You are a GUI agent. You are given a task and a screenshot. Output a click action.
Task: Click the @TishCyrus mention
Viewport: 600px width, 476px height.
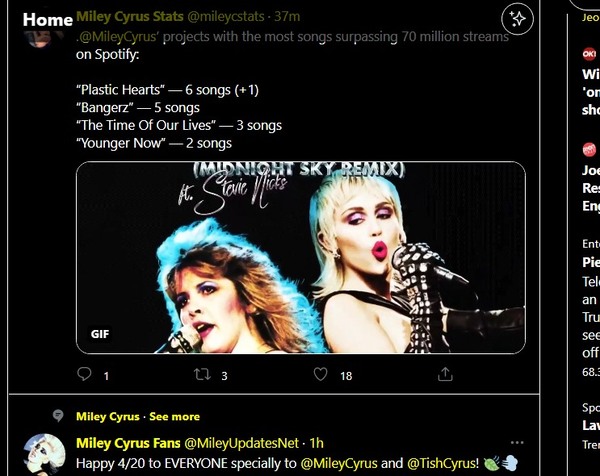[443, 463]
